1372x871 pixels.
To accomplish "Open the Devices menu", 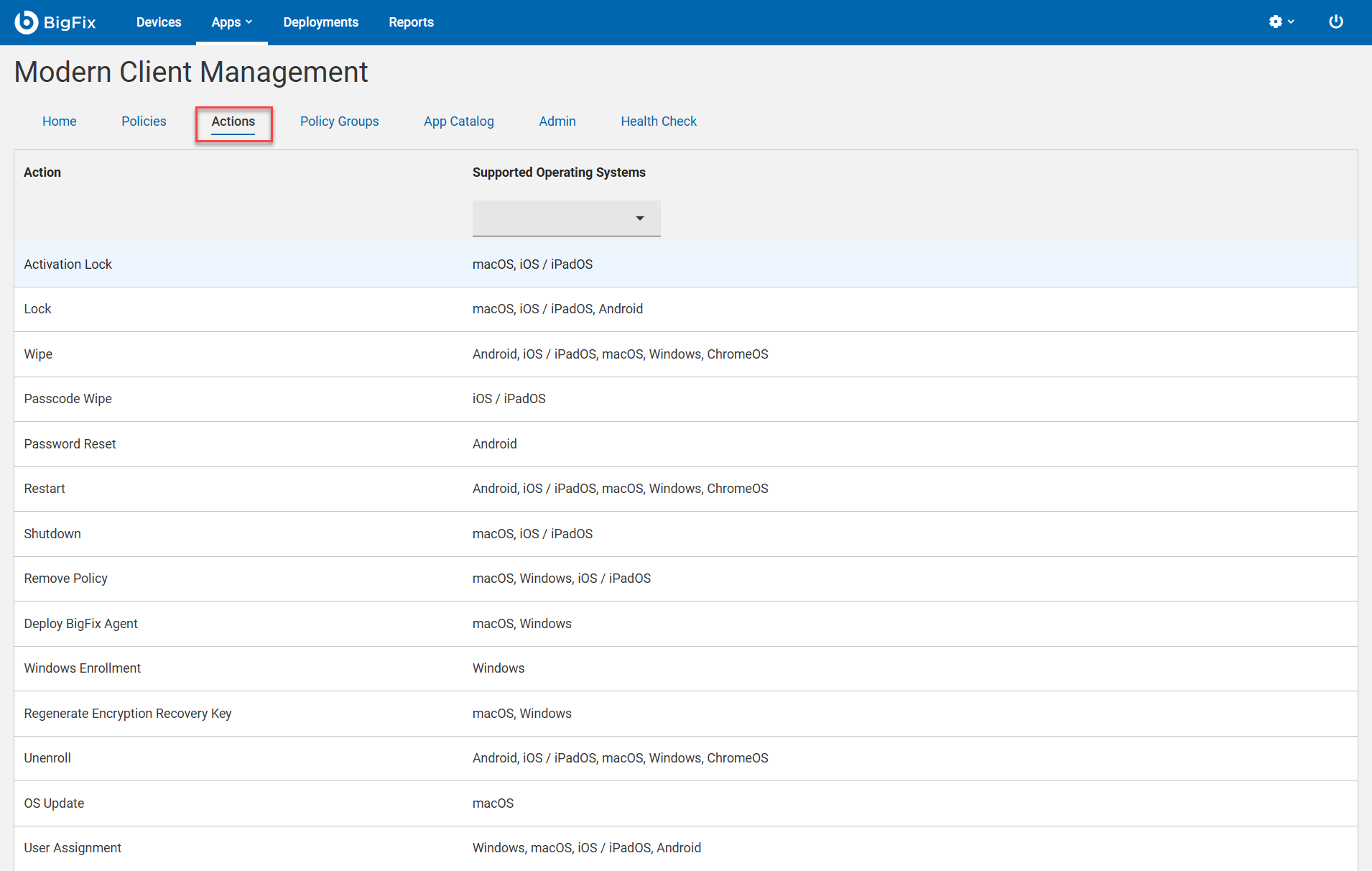I will point(159,22).
